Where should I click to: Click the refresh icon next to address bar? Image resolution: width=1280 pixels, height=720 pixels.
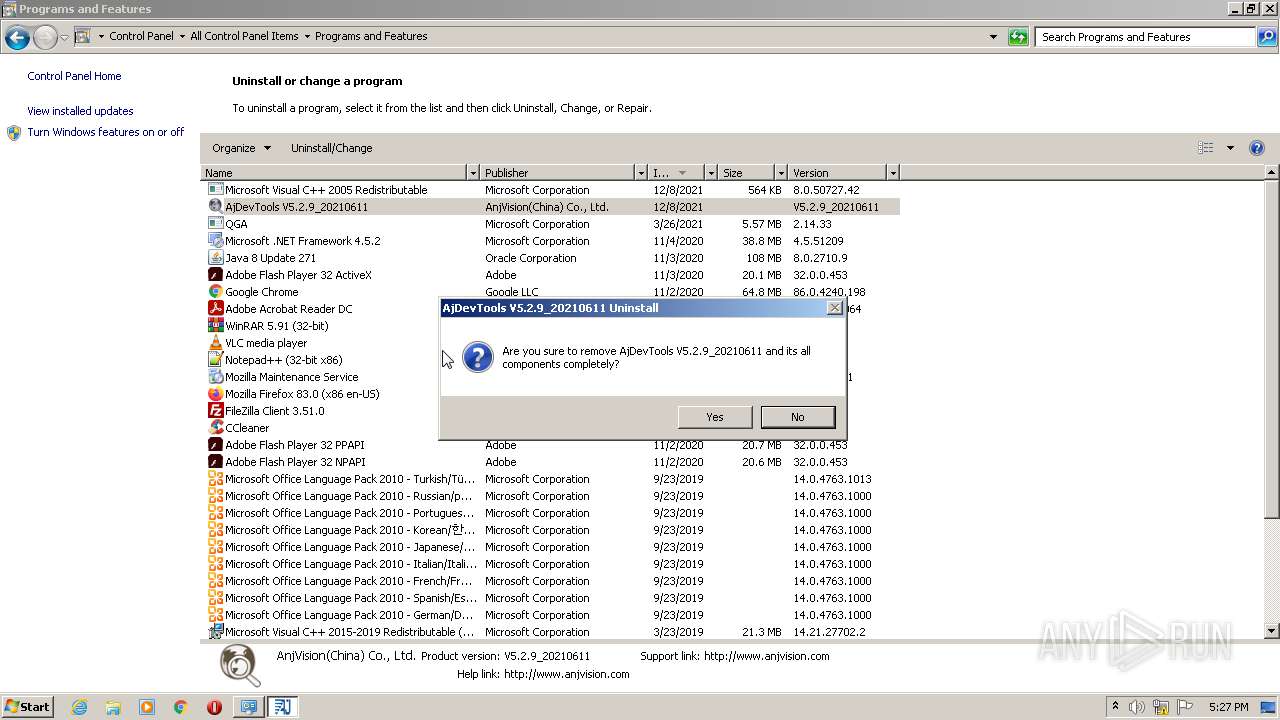pyautogui.click(x=1018, y=37)
